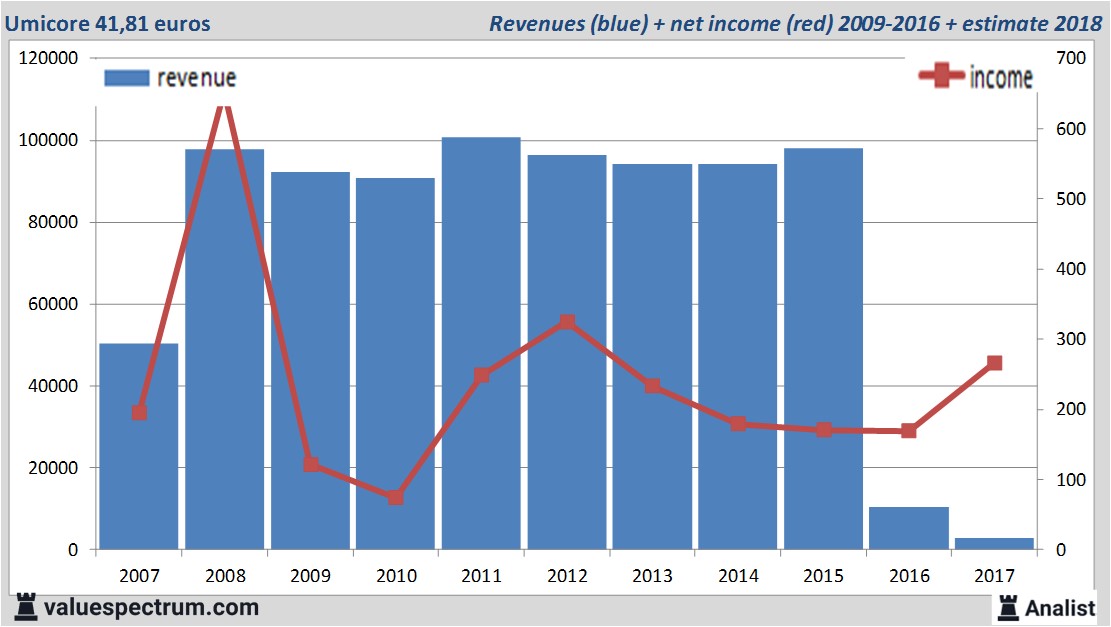
Task: Select the 2010 income data point
Action: [x=396, y=497]
